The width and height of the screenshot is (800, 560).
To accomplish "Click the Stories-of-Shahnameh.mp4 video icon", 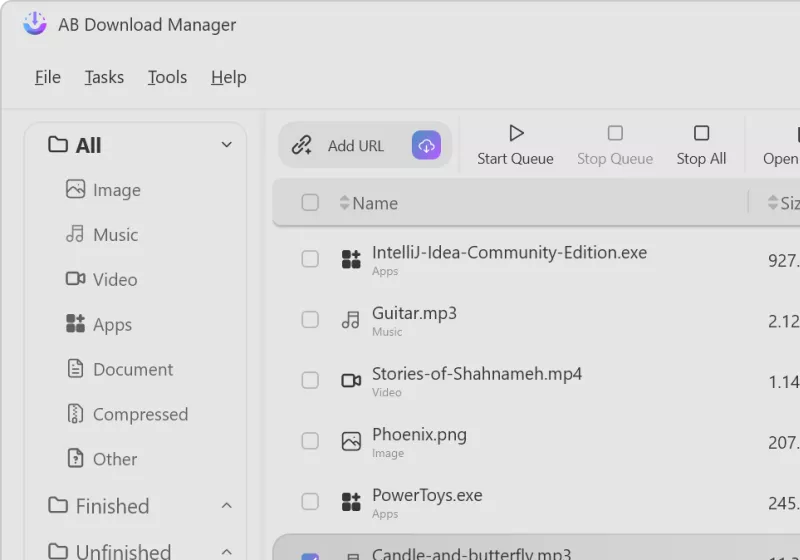I will coord(351,380).
